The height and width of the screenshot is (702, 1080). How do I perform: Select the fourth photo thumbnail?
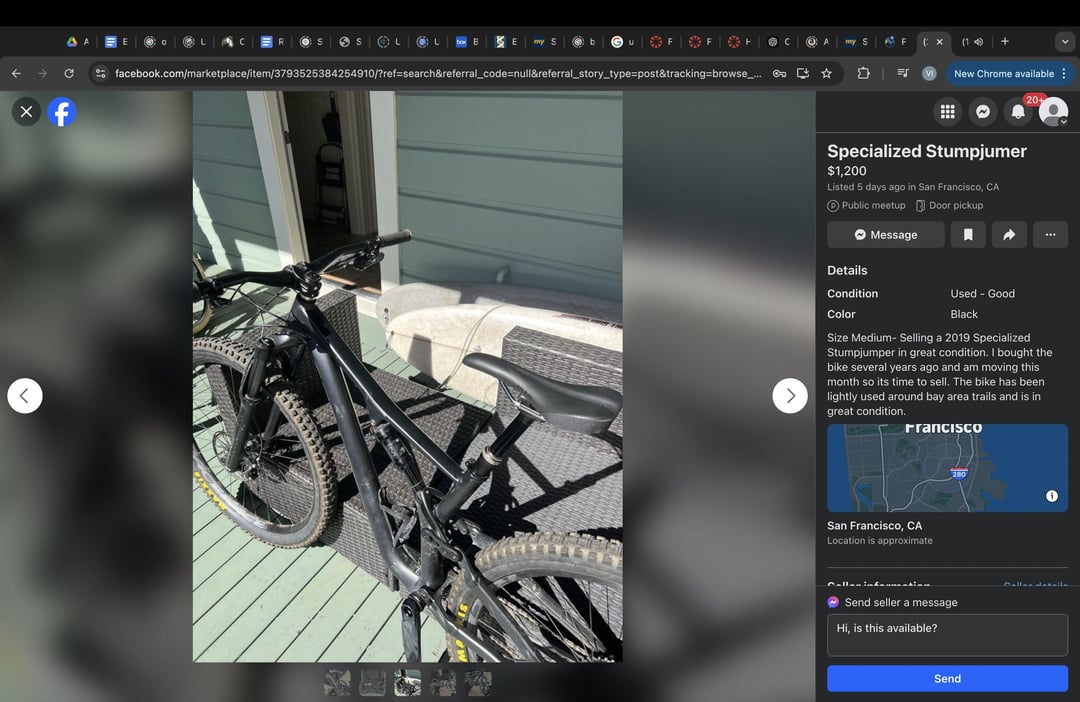click(443, 683)
